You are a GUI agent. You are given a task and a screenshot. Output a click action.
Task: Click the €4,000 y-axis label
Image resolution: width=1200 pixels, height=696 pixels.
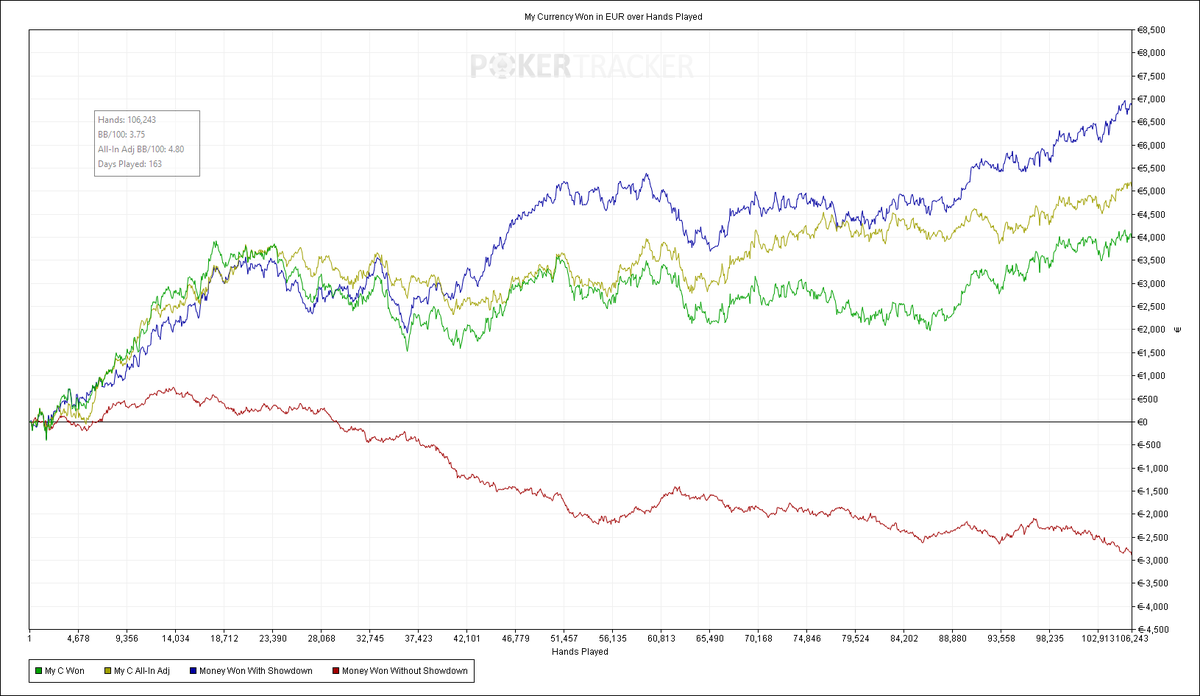(x=1151, y=237)
